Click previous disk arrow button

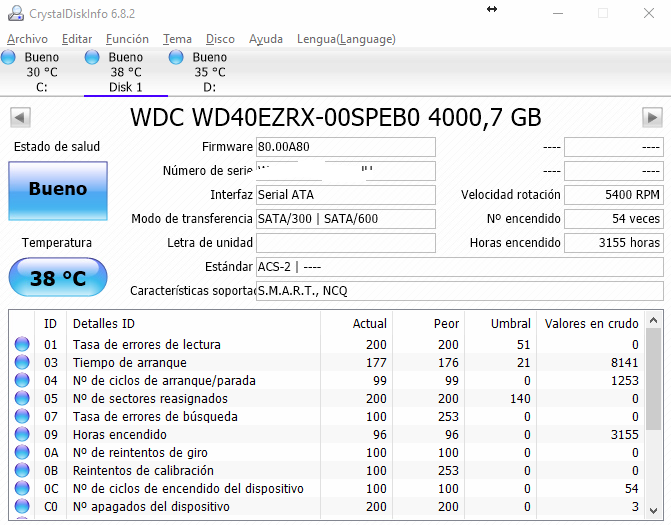pyautogui.click(x=20, y=117)
